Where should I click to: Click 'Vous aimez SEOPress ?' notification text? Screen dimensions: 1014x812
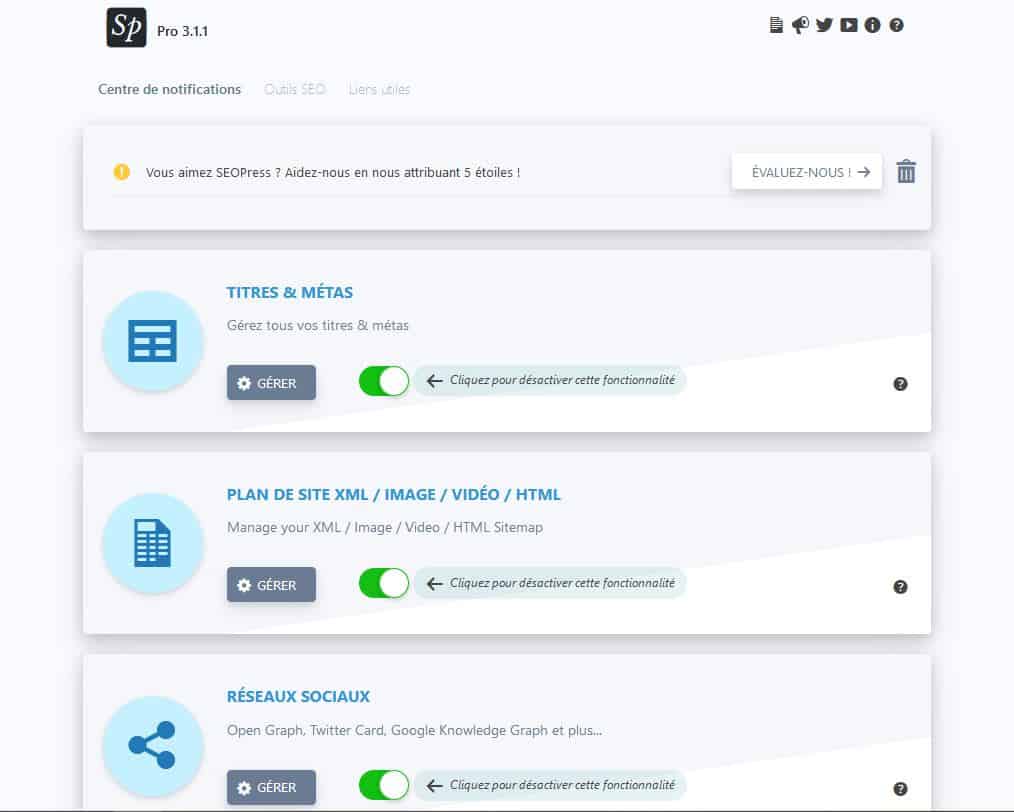[x=333, y=173]
